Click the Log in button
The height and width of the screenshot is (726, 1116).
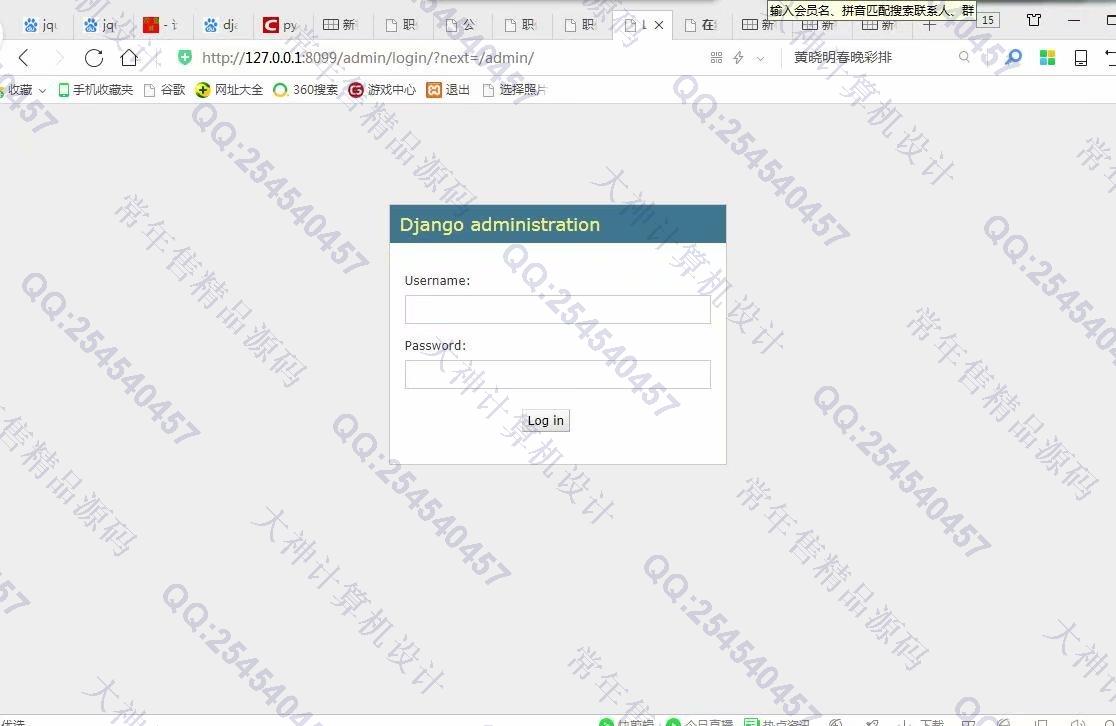[x=546, y=421]
